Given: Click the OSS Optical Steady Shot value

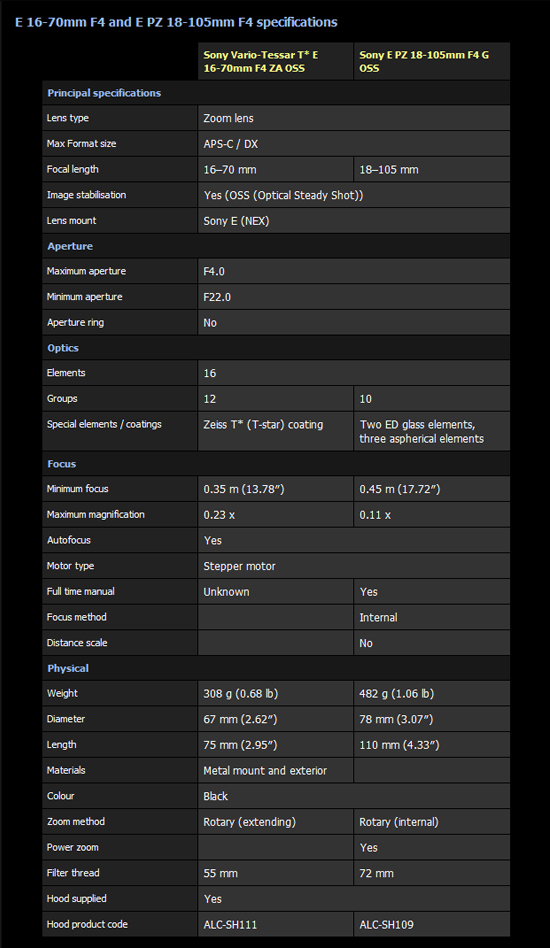Looking at the screenshot, I should [x=283, y=195].
